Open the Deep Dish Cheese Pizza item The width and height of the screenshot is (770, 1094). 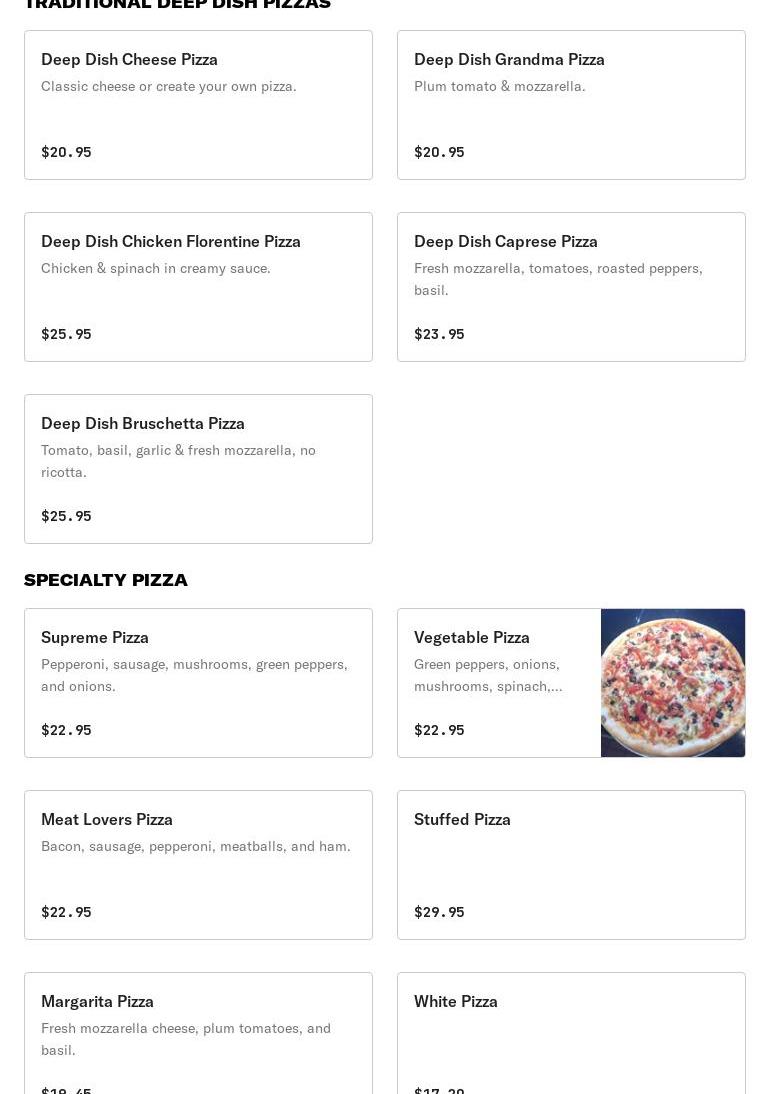coord(198,105)
